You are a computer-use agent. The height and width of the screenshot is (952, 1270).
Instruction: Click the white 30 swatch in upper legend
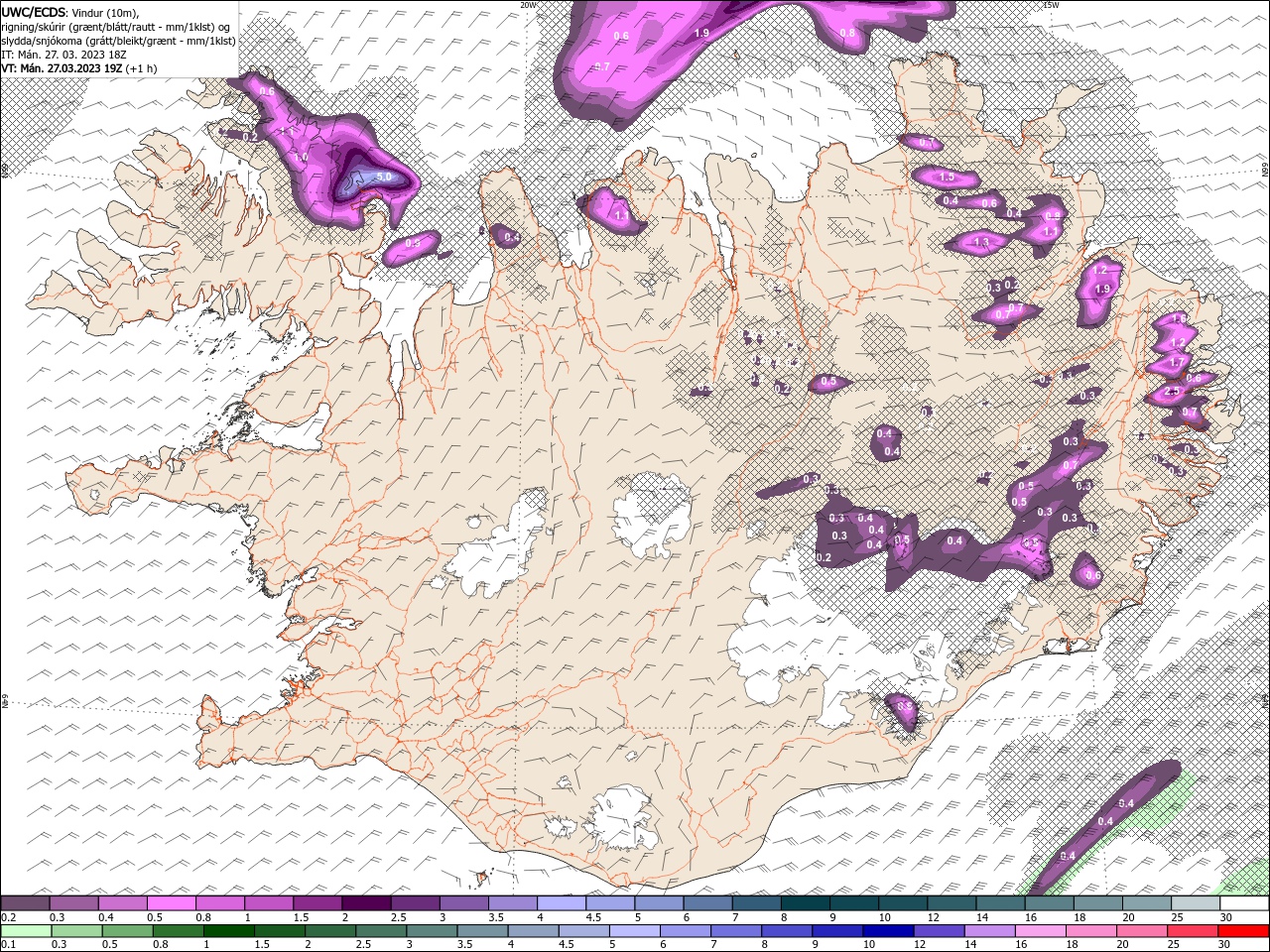pyautogui.click(x=1243, y=903)
